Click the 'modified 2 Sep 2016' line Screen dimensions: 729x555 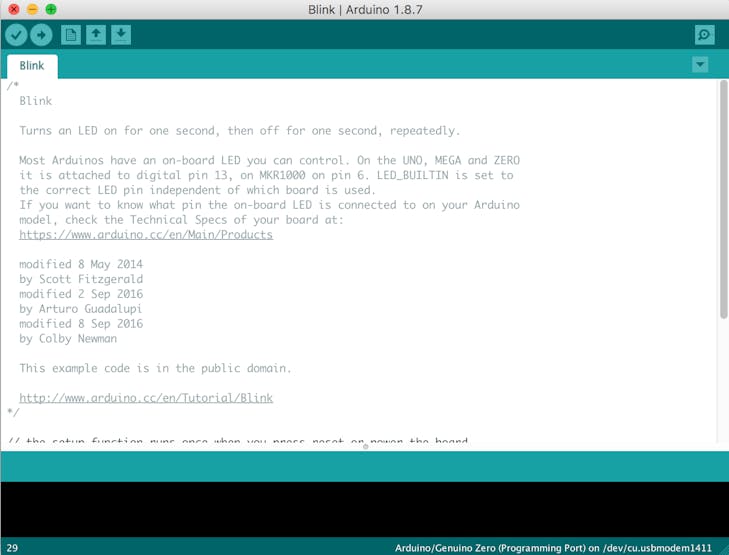pos(81,294)
